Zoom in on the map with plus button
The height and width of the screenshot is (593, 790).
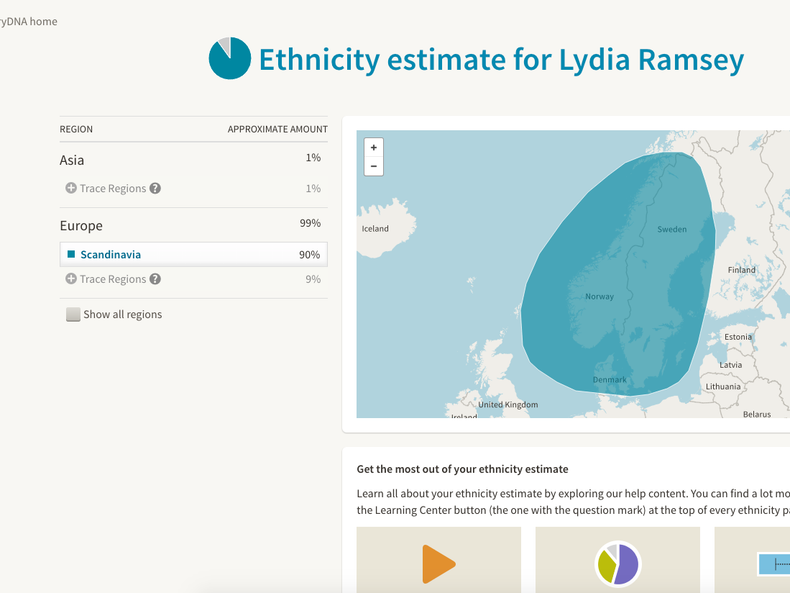pos(374,148)
